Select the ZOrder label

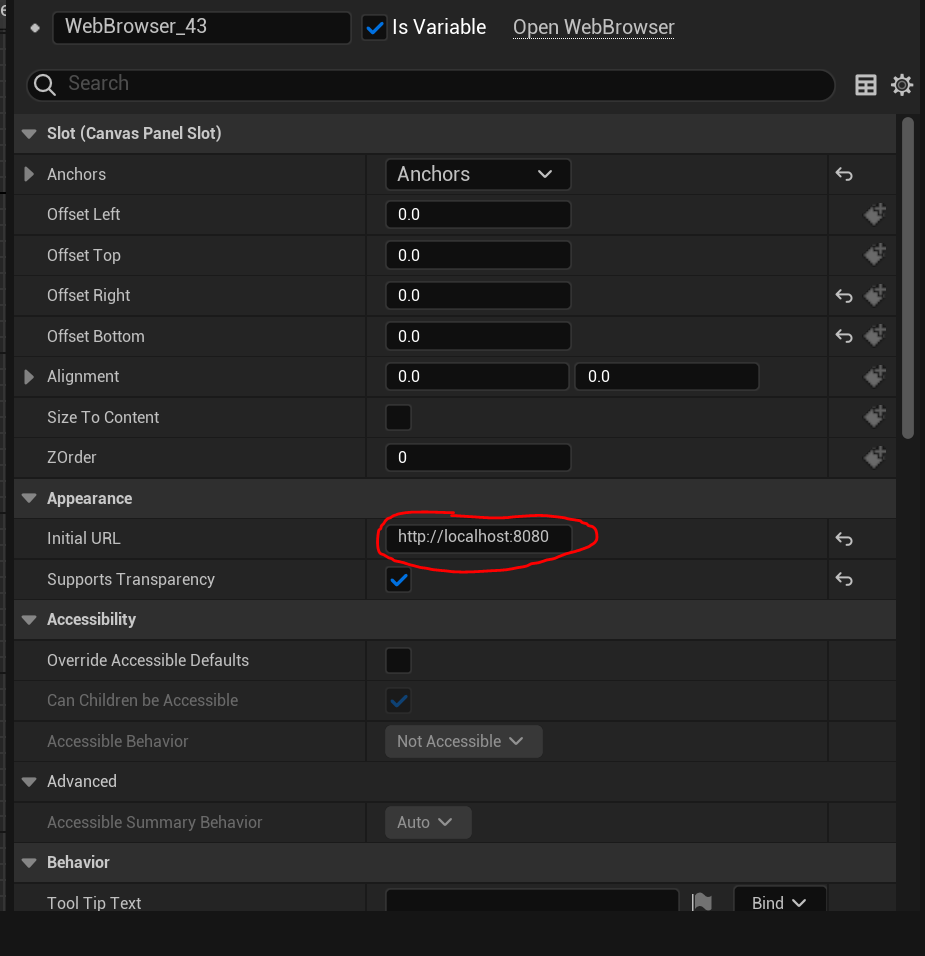click(72, 457)
